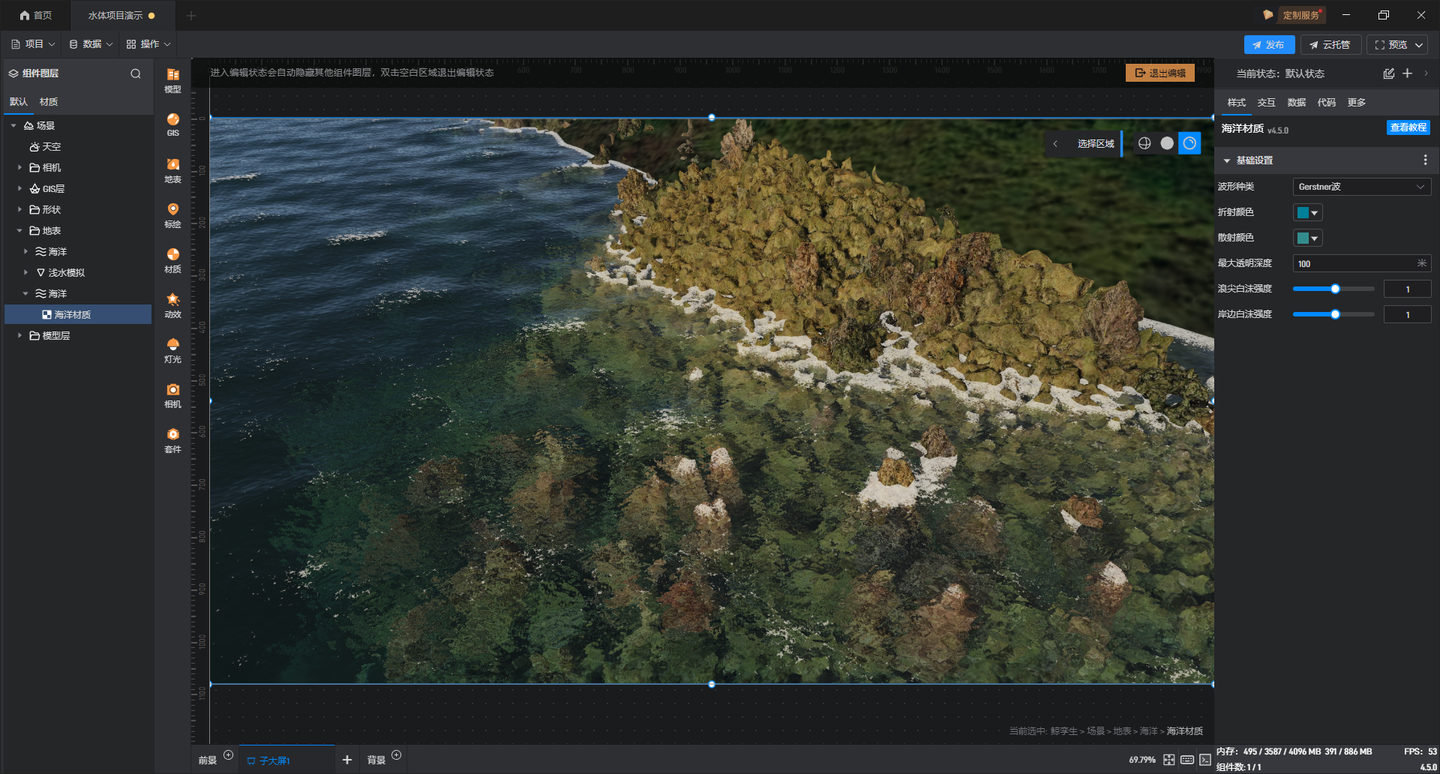Image resolution: width=1440 pixels, height=774 pixels.
Task: Select the wireframe globe view mode icon
Action: [x=1145, y=144]
